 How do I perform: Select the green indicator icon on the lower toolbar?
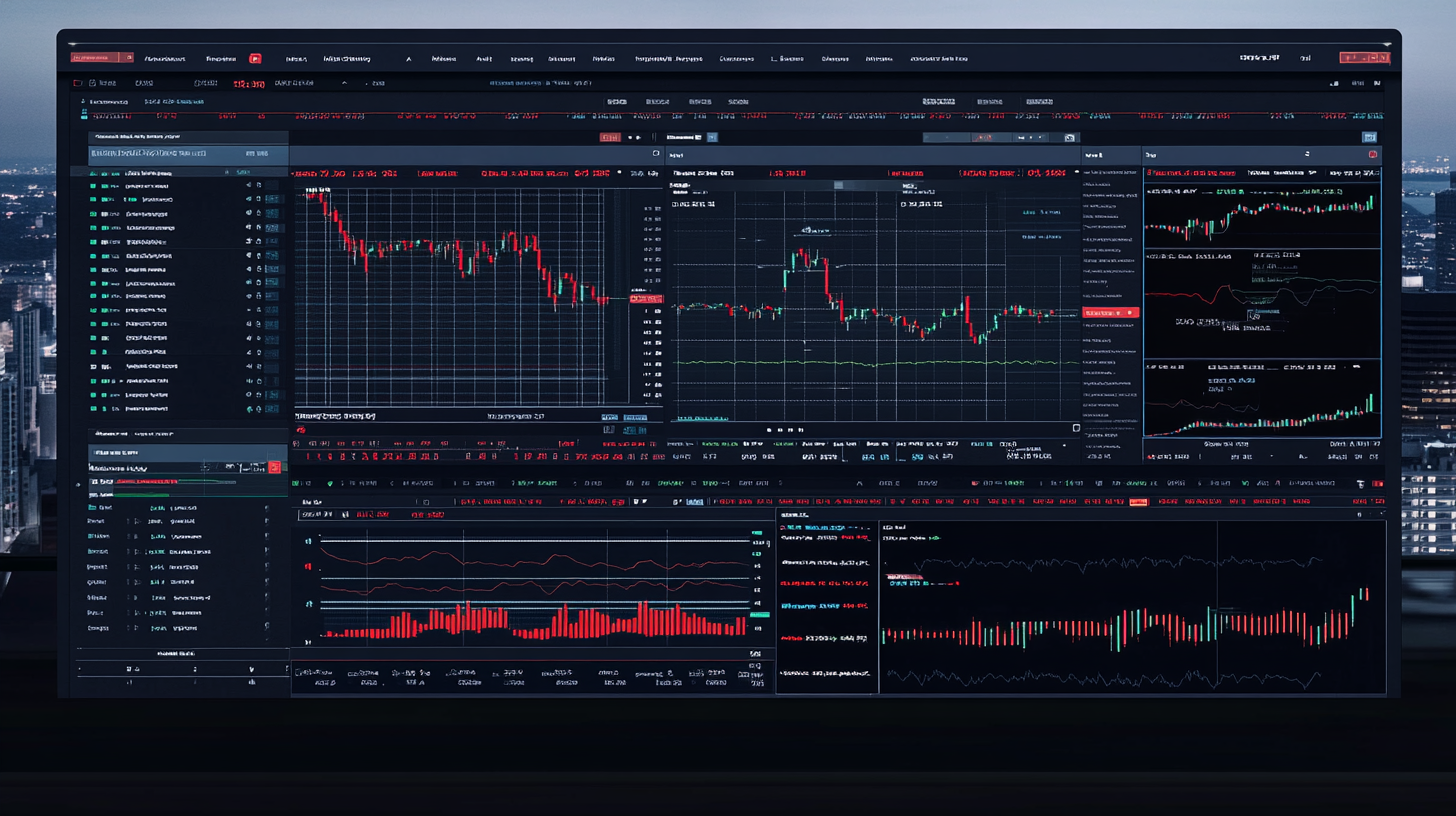[330, 482]
